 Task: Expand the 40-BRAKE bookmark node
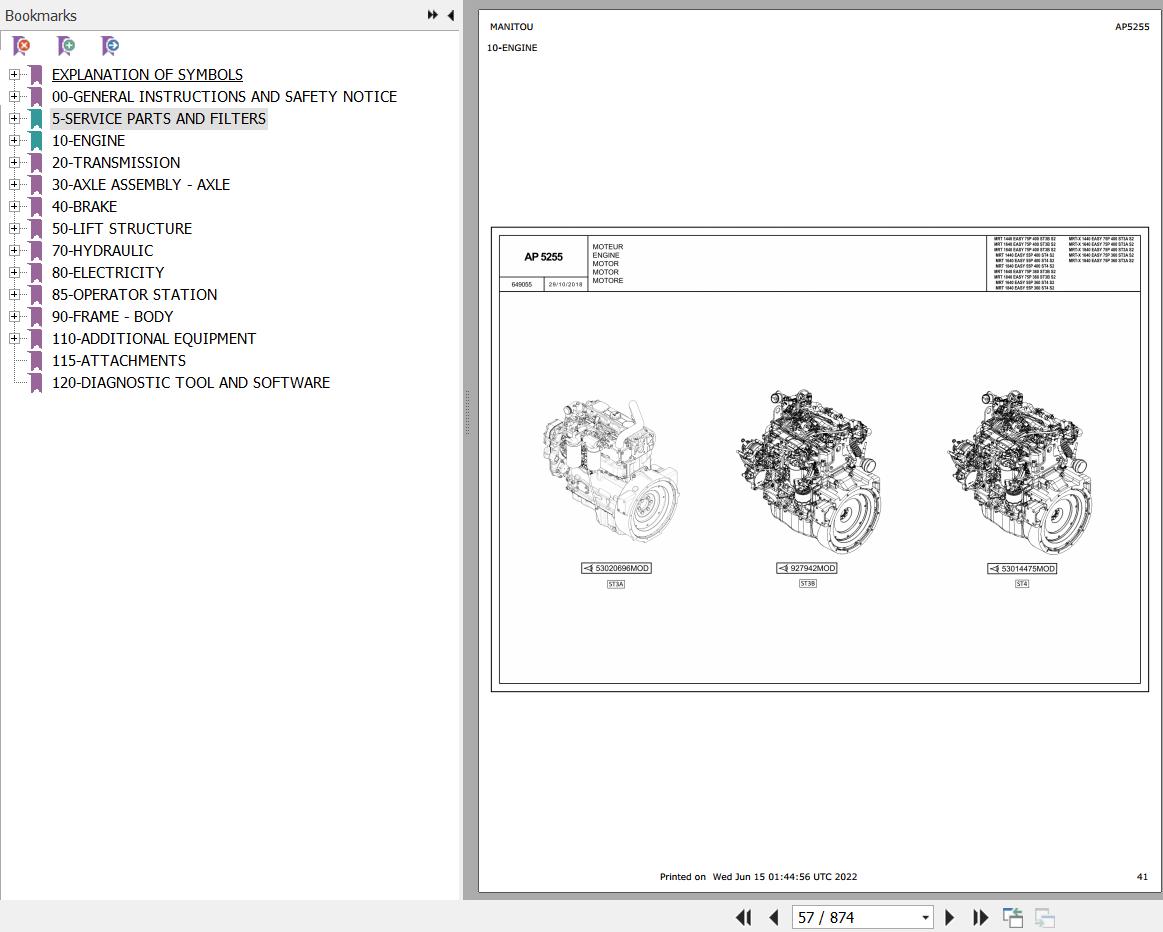[x=14, y=206]
